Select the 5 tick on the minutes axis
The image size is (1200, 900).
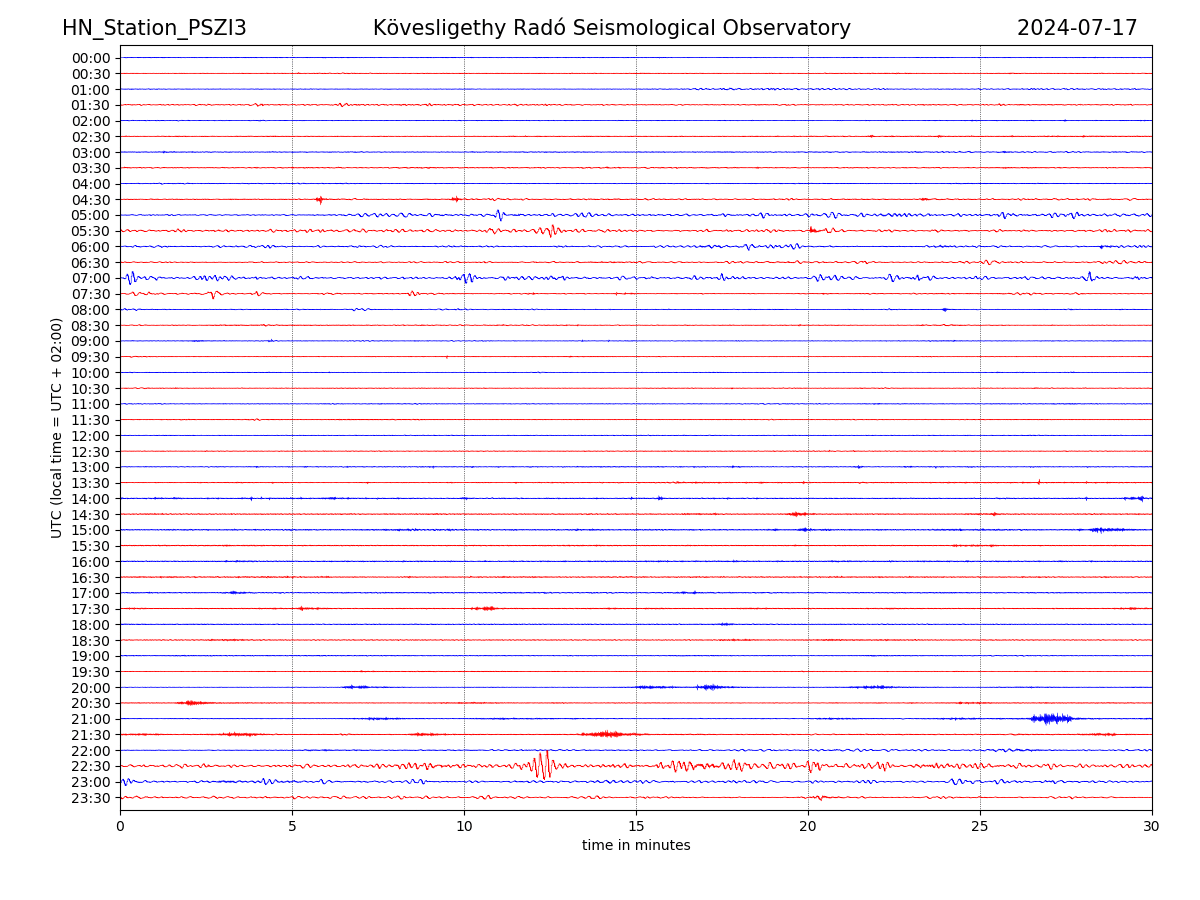pos(292,827)
